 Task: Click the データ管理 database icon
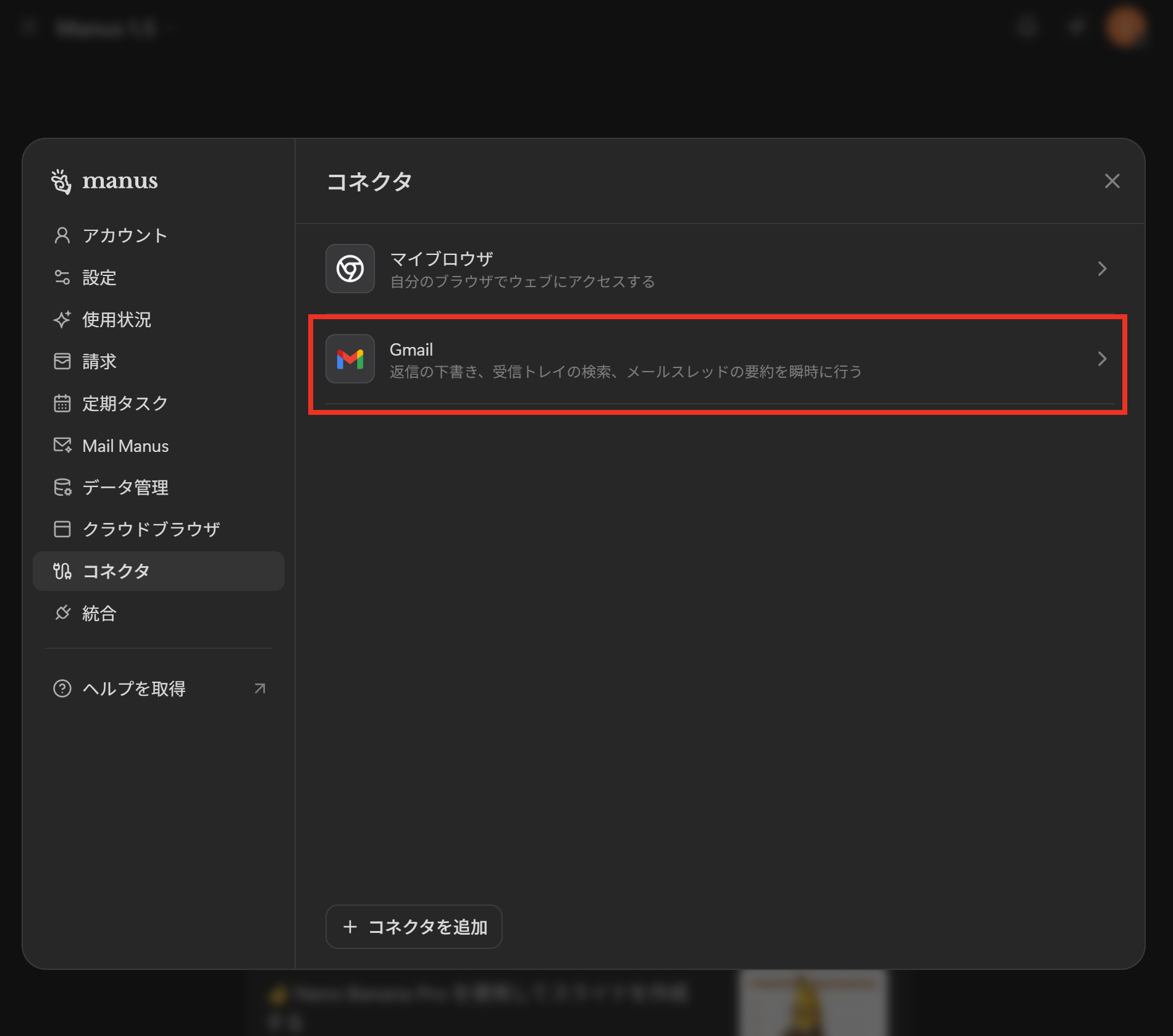pos(62,487)
